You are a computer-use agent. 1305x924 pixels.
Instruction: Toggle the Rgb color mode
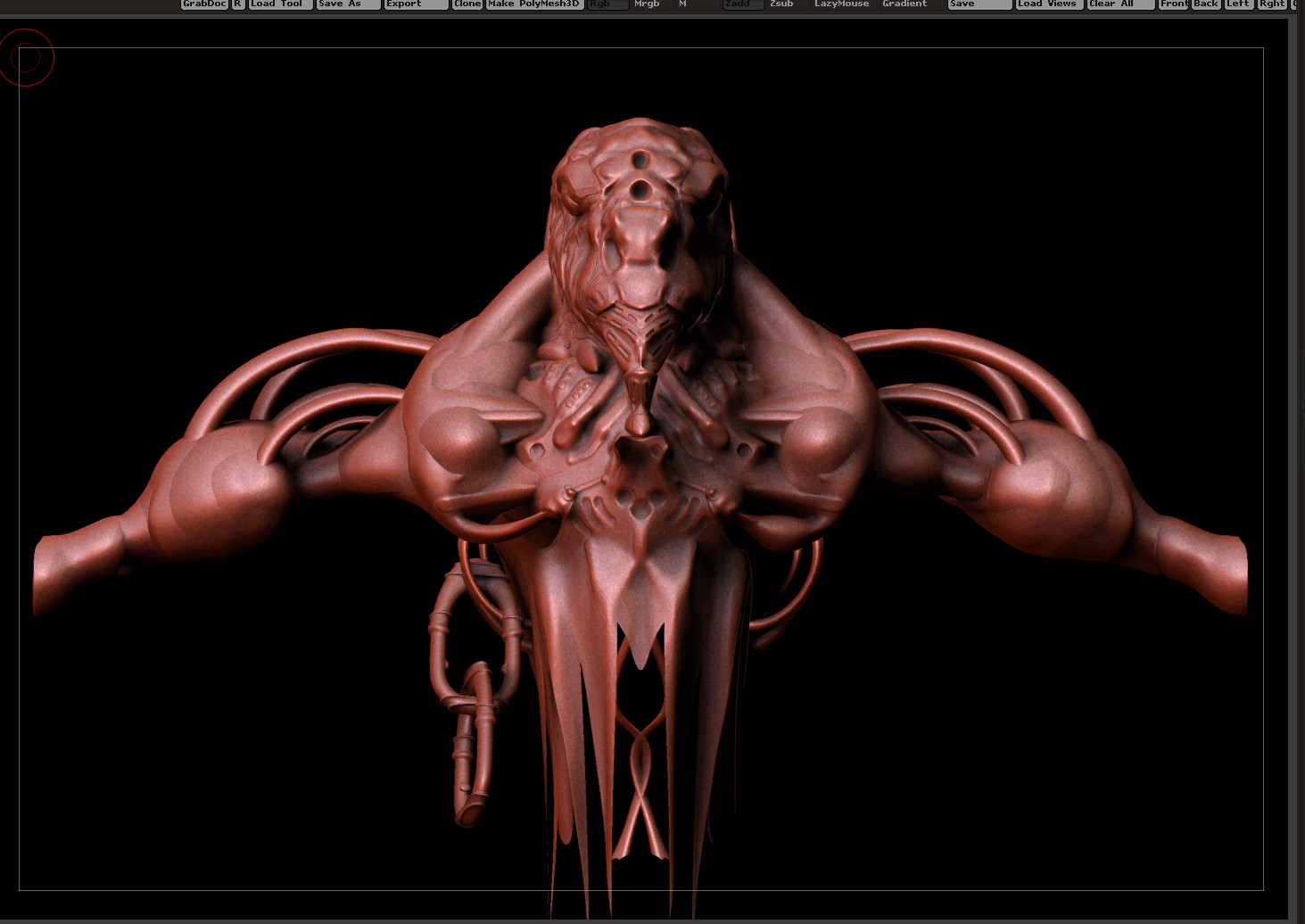[607, 4]
